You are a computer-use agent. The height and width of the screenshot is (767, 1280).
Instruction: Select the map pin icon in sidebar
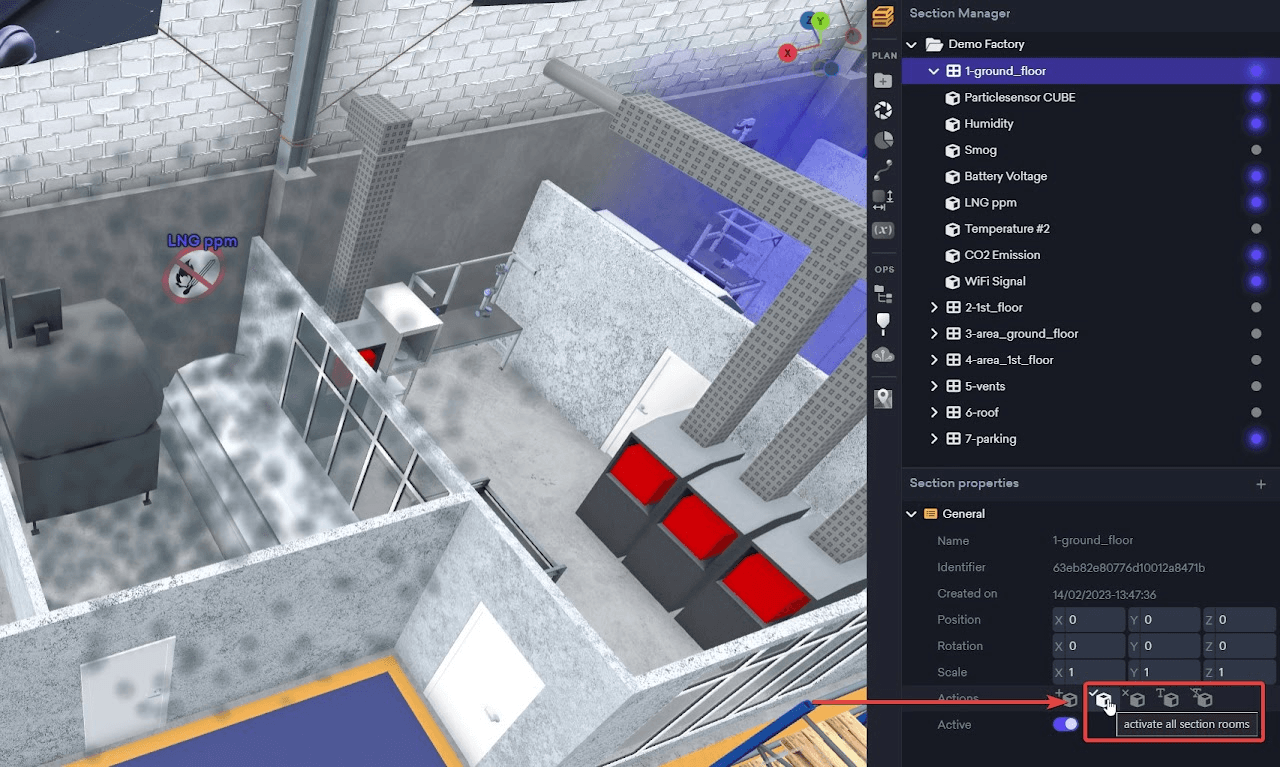[883, 398]
